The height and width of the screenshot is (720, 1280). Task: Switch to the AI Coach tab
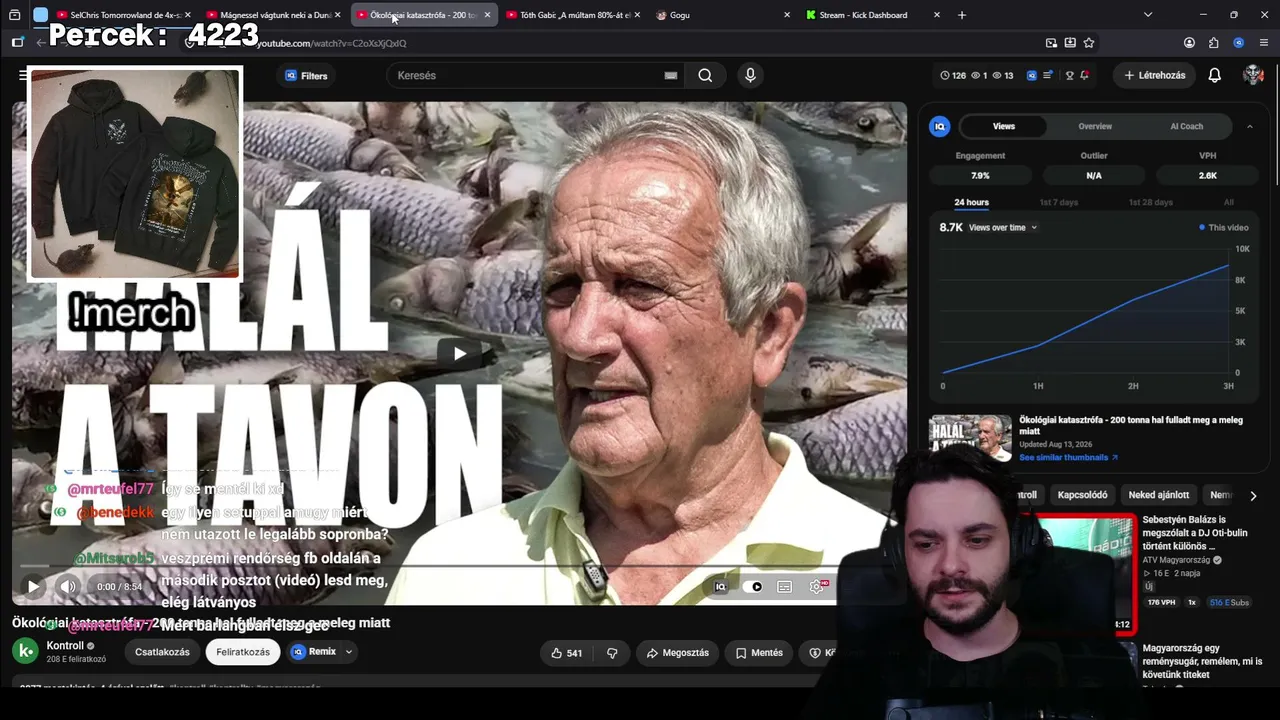(x=1187, y=126)
